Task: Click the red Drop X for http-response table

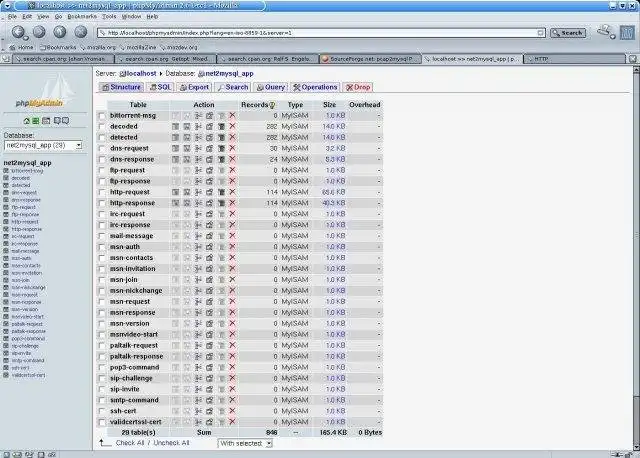Action: (232, 203)
